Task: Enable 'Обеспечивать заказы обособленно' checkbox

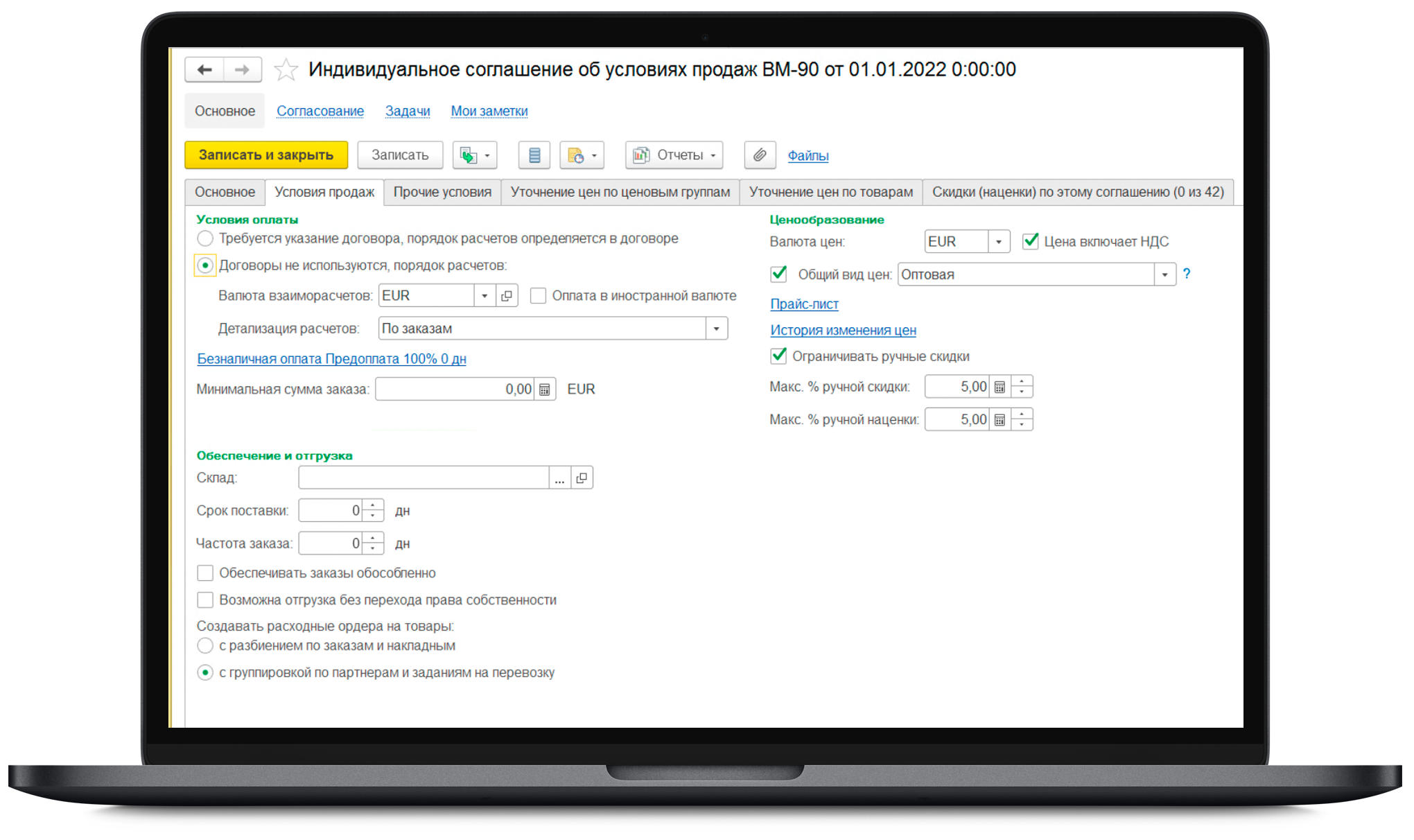Action: pyautogui.click(x=205, y=573)
